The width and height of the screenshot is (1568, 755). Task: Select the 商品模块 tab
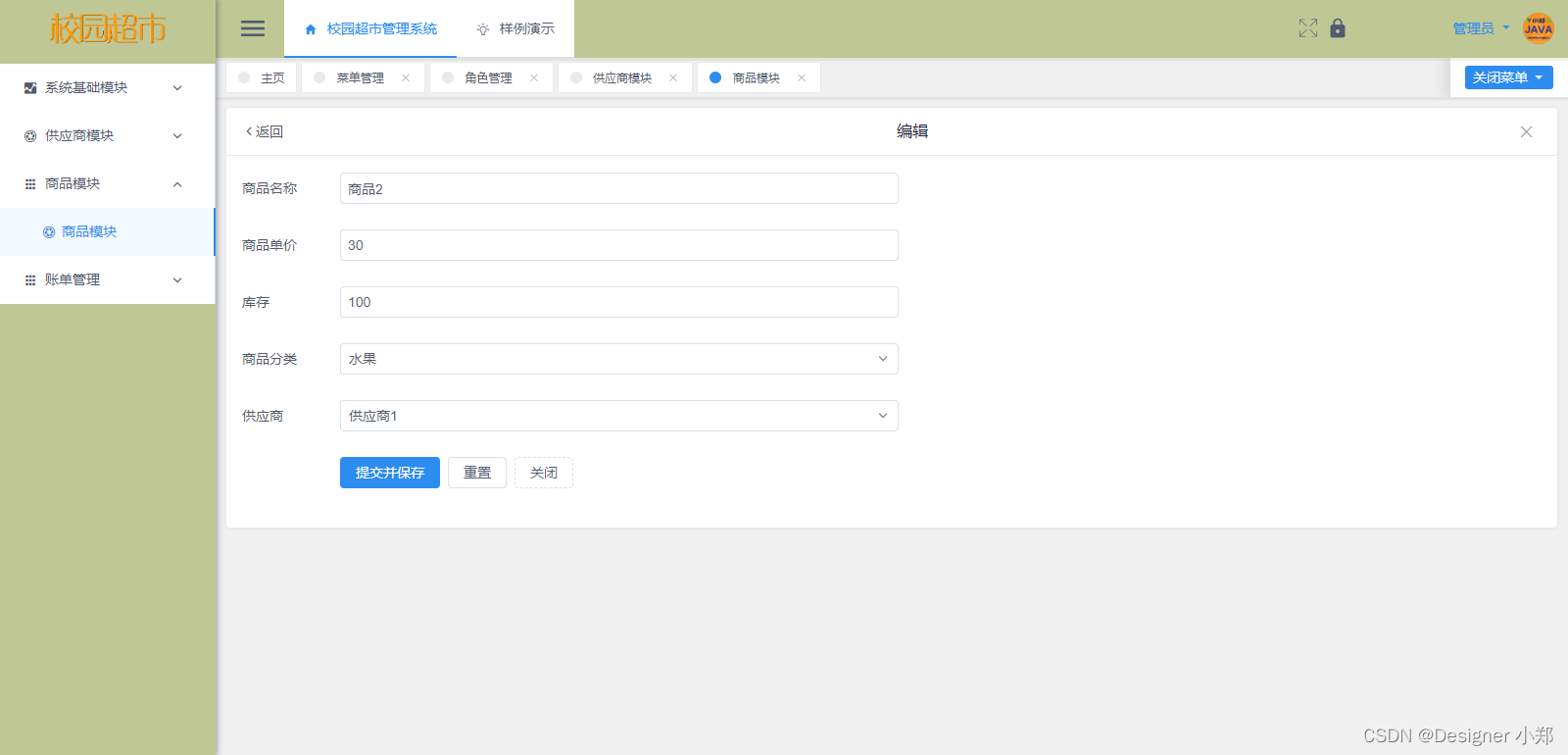[759, 77]
